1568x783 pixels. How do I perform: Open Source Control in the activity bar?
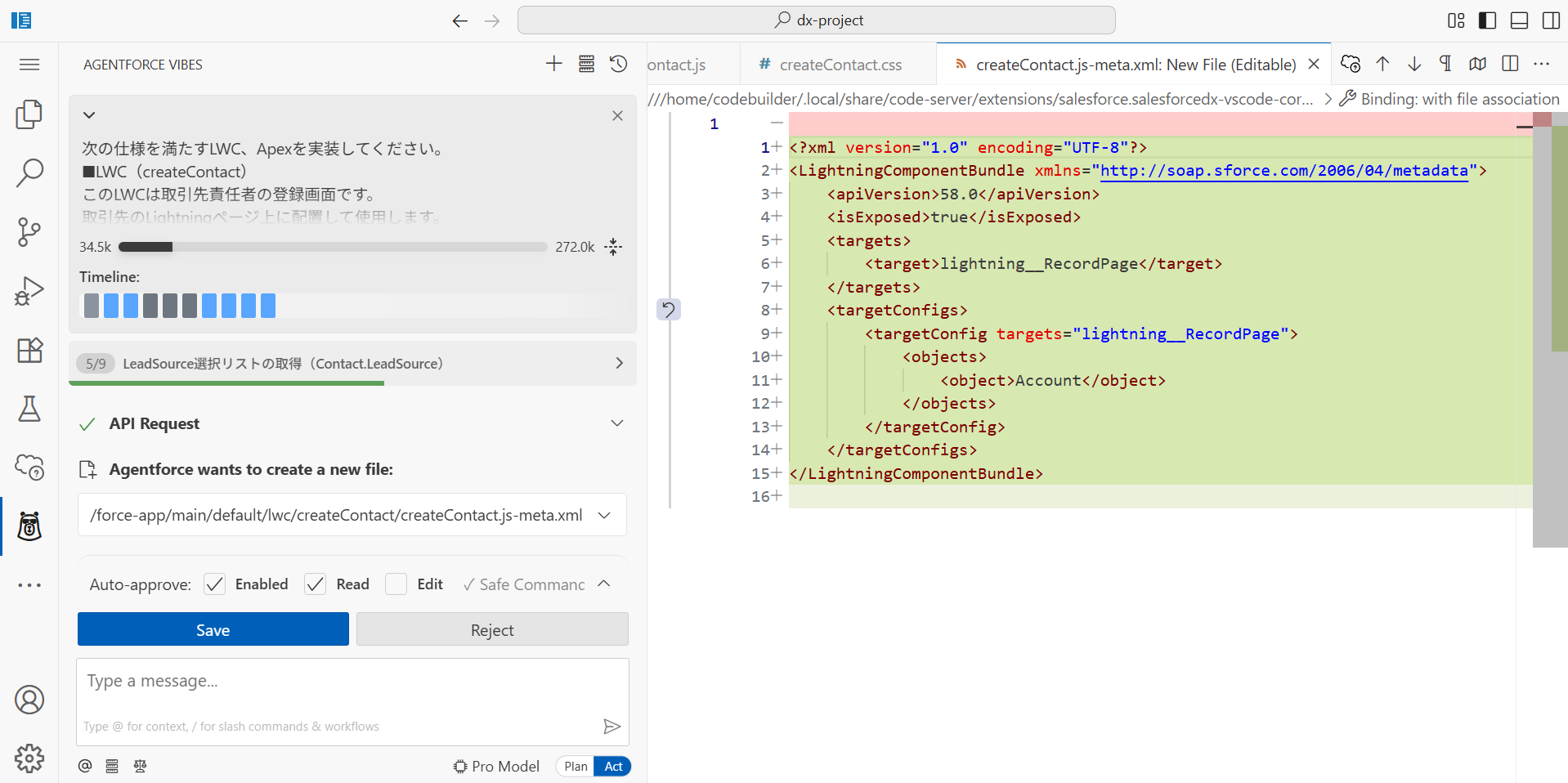[x=29, y=232]
